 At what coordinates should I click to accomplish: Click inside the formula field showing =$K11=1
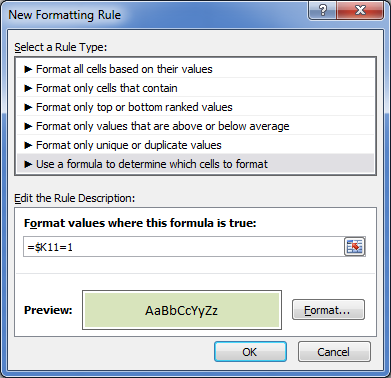[x=183, y=247]
